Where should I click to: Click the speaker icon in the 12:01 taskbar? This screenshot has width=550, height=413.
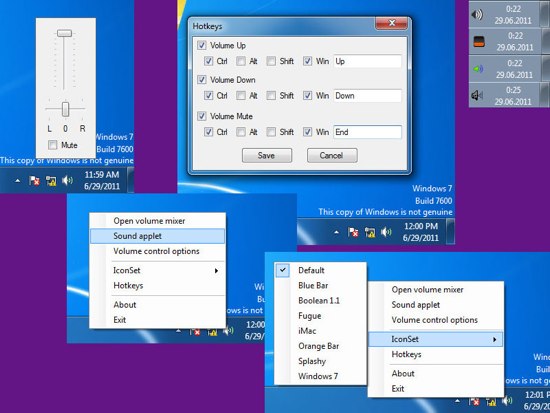tap(507, 400)
